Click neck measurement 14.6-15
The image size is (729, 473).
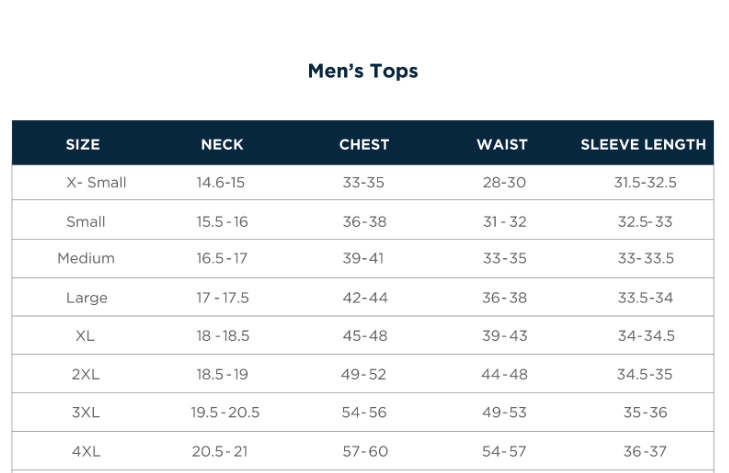(x=221, y=183)
